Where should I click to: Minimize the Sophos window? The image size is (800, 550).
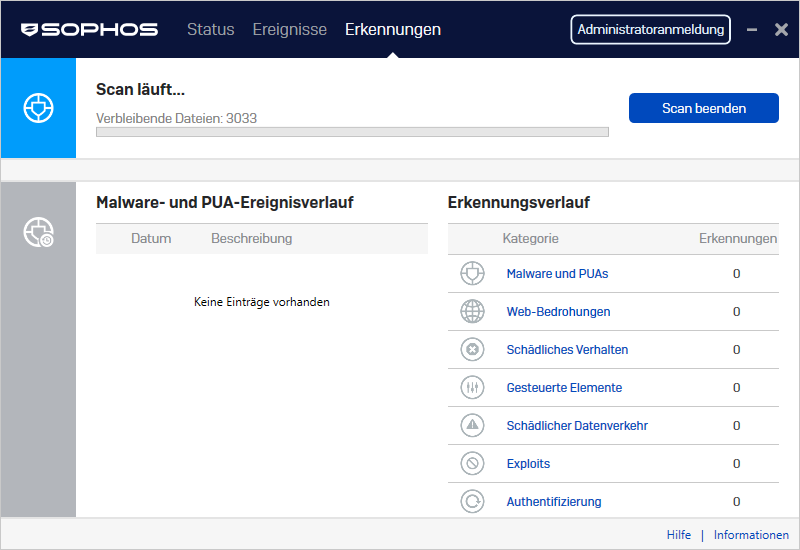click(x=752, y=30)
